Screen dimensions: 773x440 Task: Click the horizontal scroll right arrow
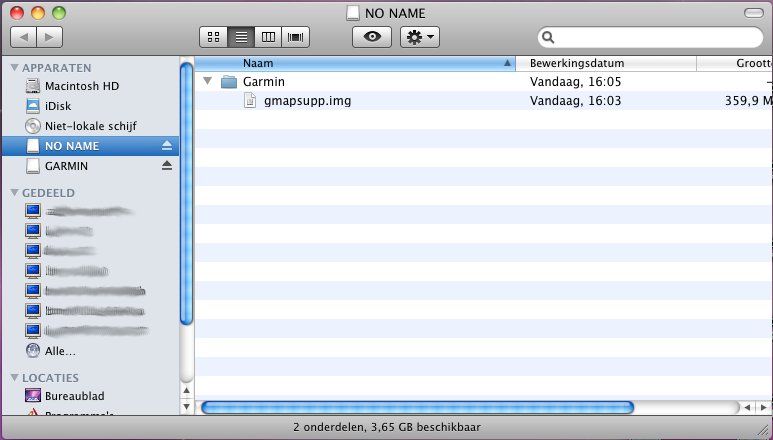(764, 407)
